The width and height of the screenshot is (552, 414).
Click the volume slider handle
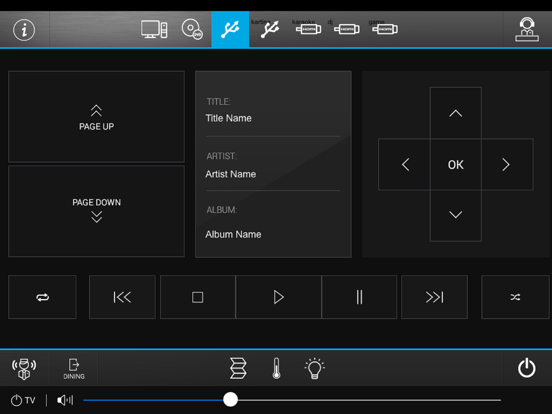(x=230, y=400)
